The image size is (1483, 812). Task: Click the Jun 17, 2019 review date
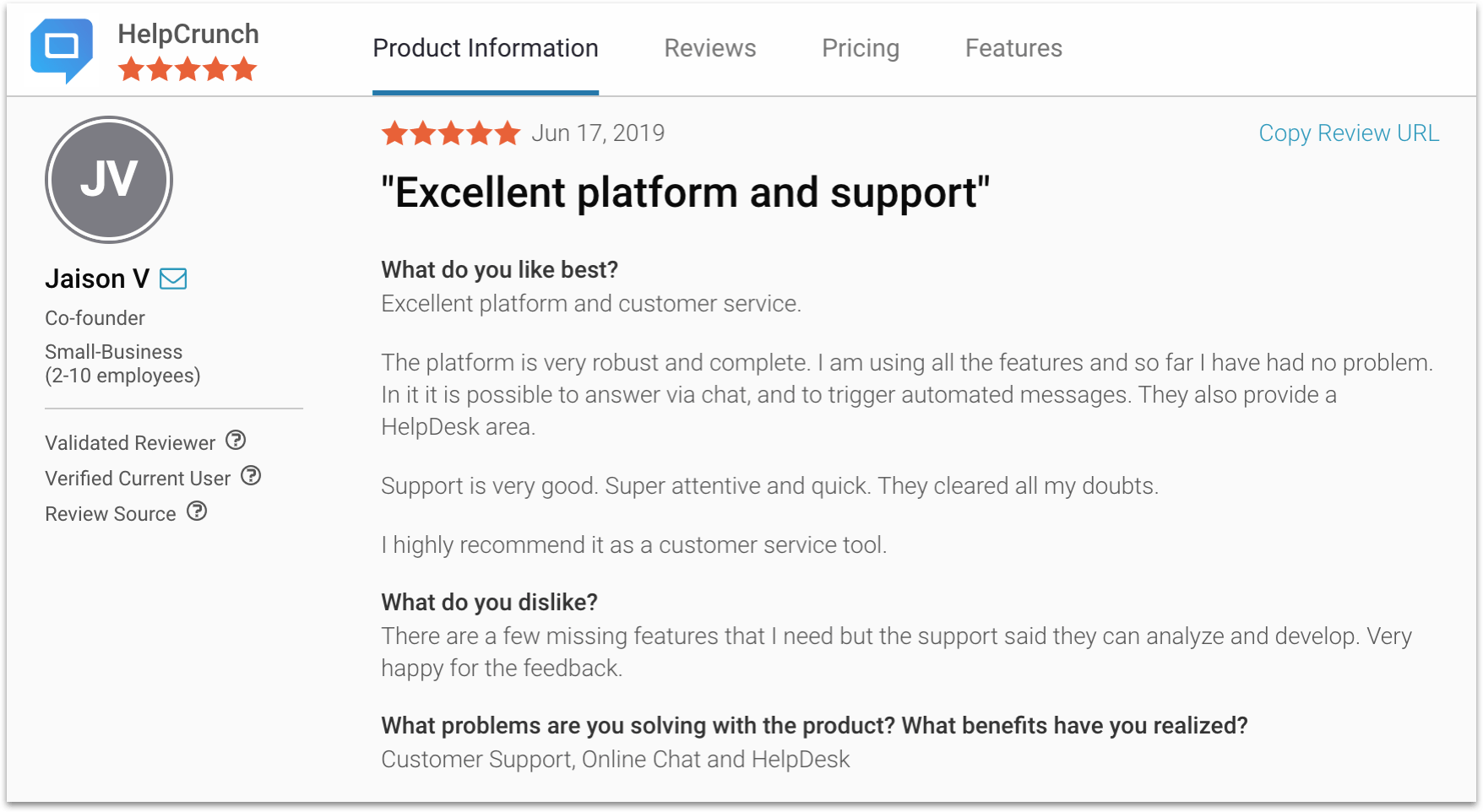coord(598,133)
